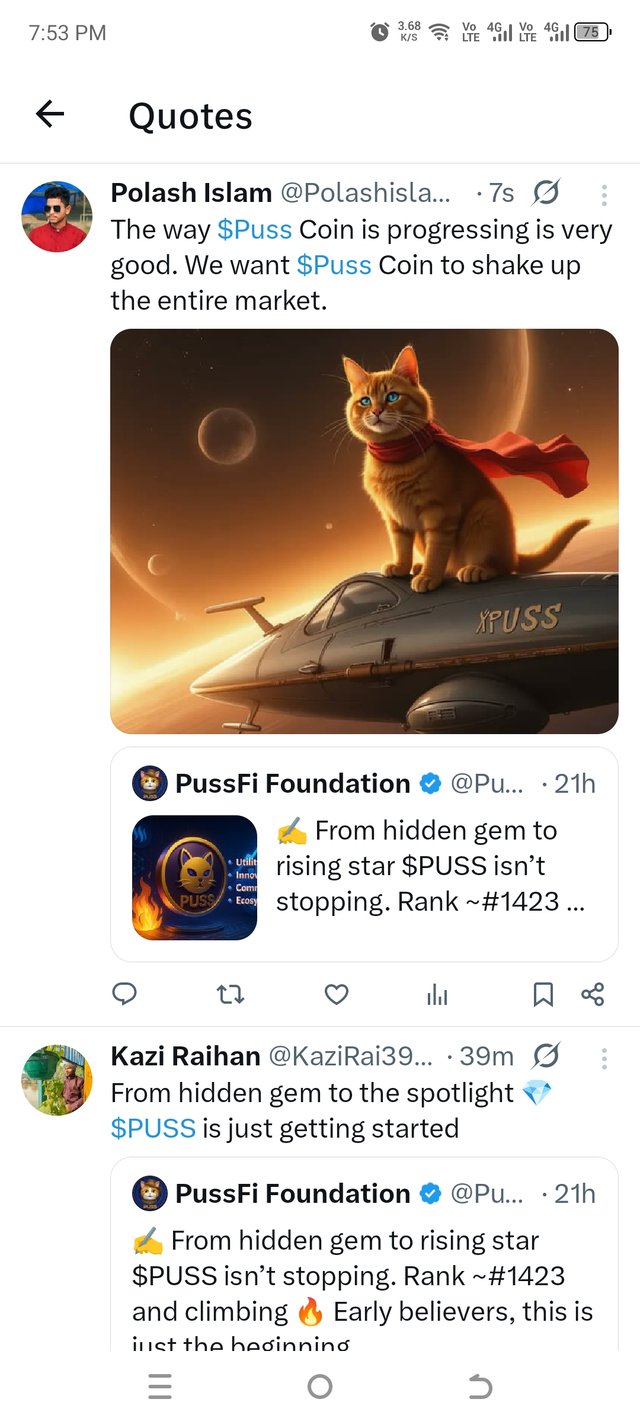Image resolution: width=640 pixels, height=1422 pixels.
Task: Open more options for Polash Islam's post
Action: tap(603, 193)
